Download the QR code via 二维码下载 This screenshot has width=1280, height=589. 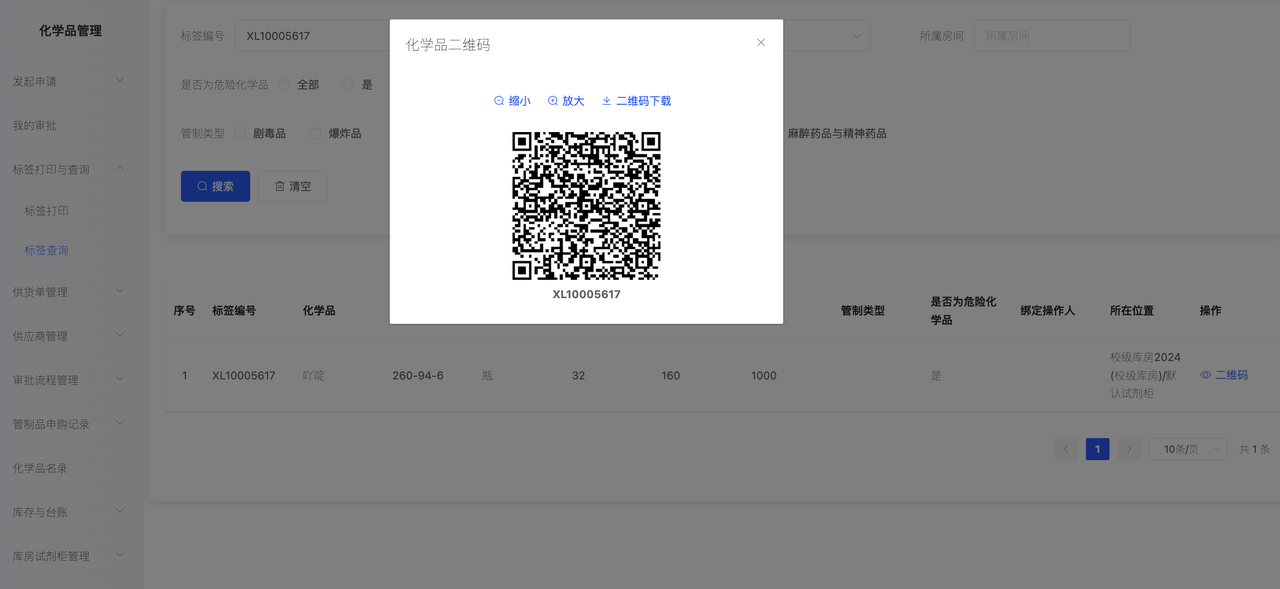(x=636, y=101)
